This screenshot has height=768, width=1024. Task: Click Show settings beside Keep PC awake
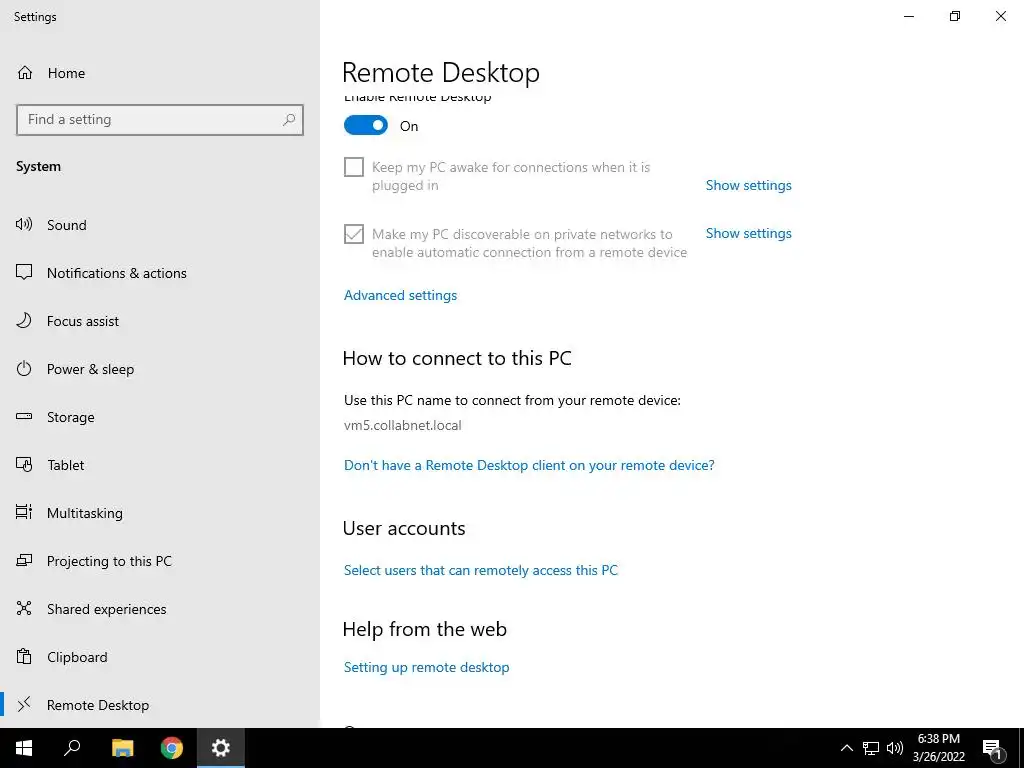tap(748, 185)
